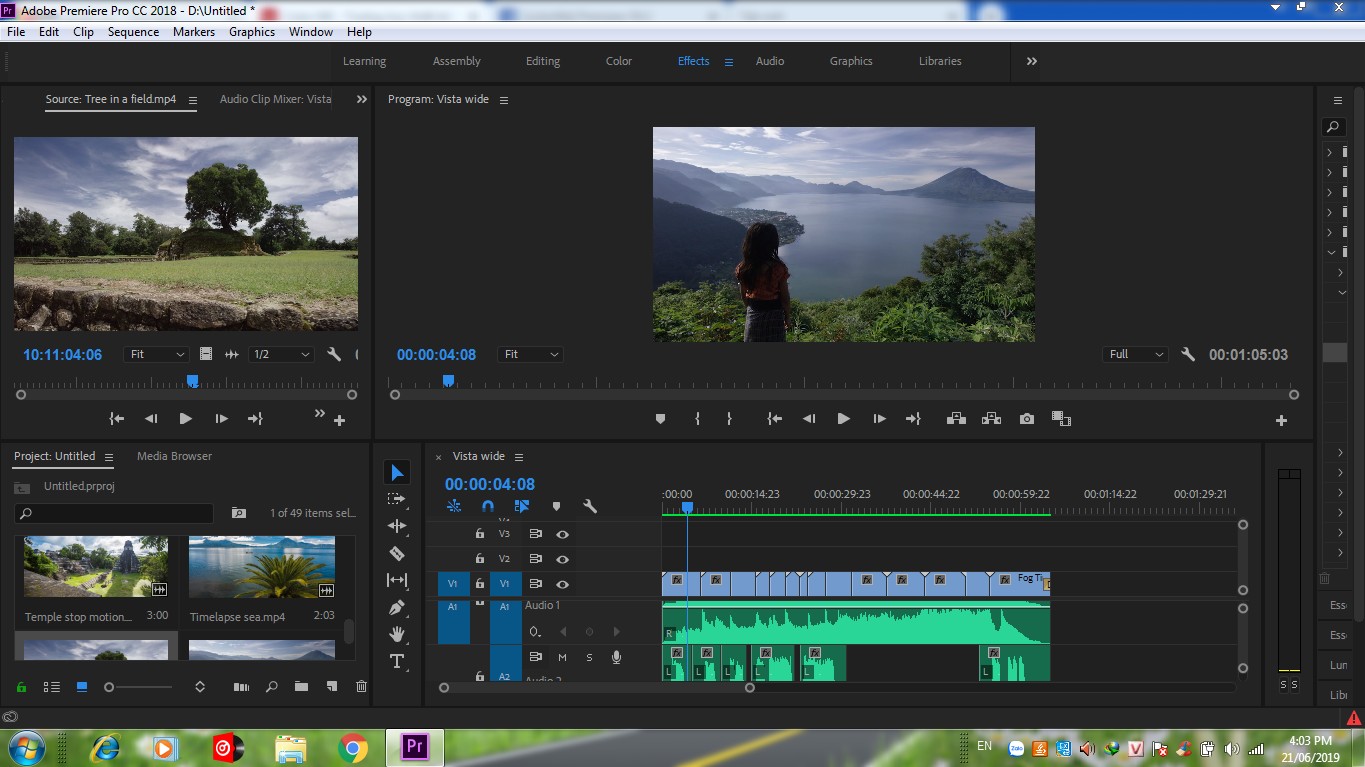Viewport: 1365px width, 767px height.
Task: Switch to the Color workspace
Action: point(619,61)
